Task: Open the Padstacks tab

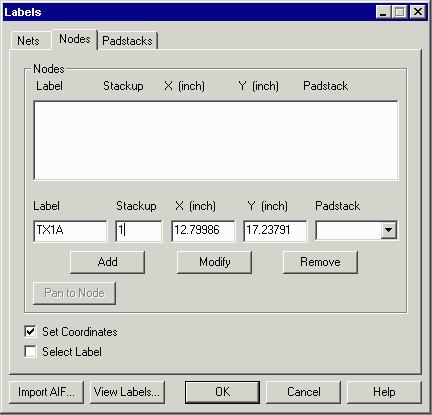Action: tap(127, 41)
